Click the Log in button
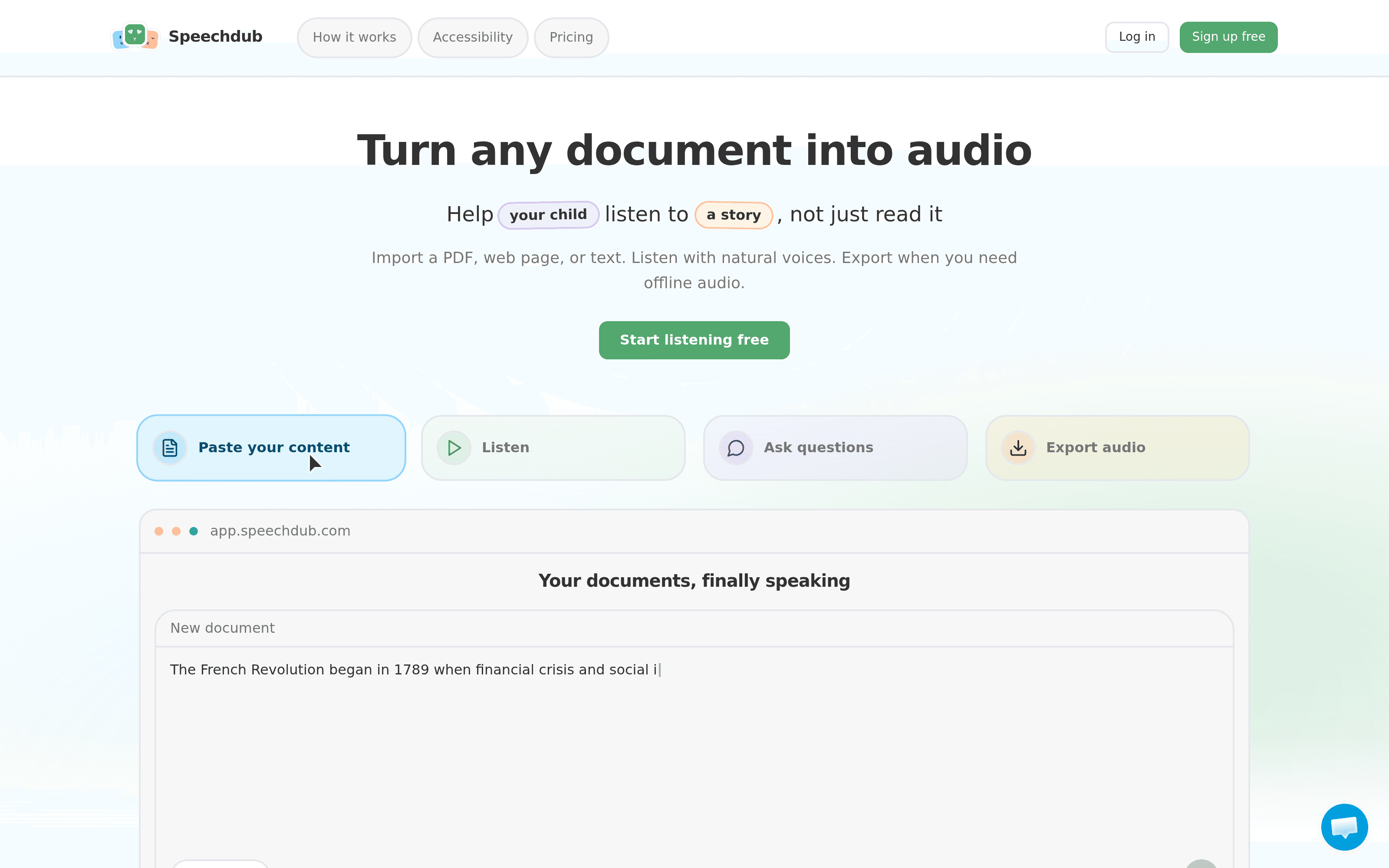1389x868 pixels. coord(1136,37)
